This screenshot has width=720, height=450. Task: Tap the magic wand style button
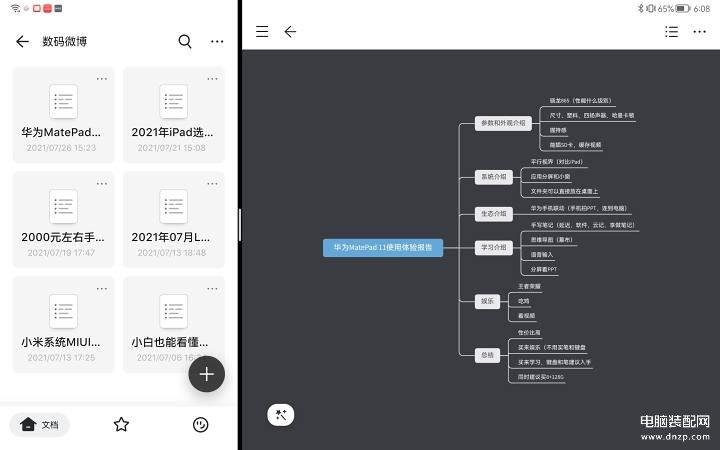[281, 415]
